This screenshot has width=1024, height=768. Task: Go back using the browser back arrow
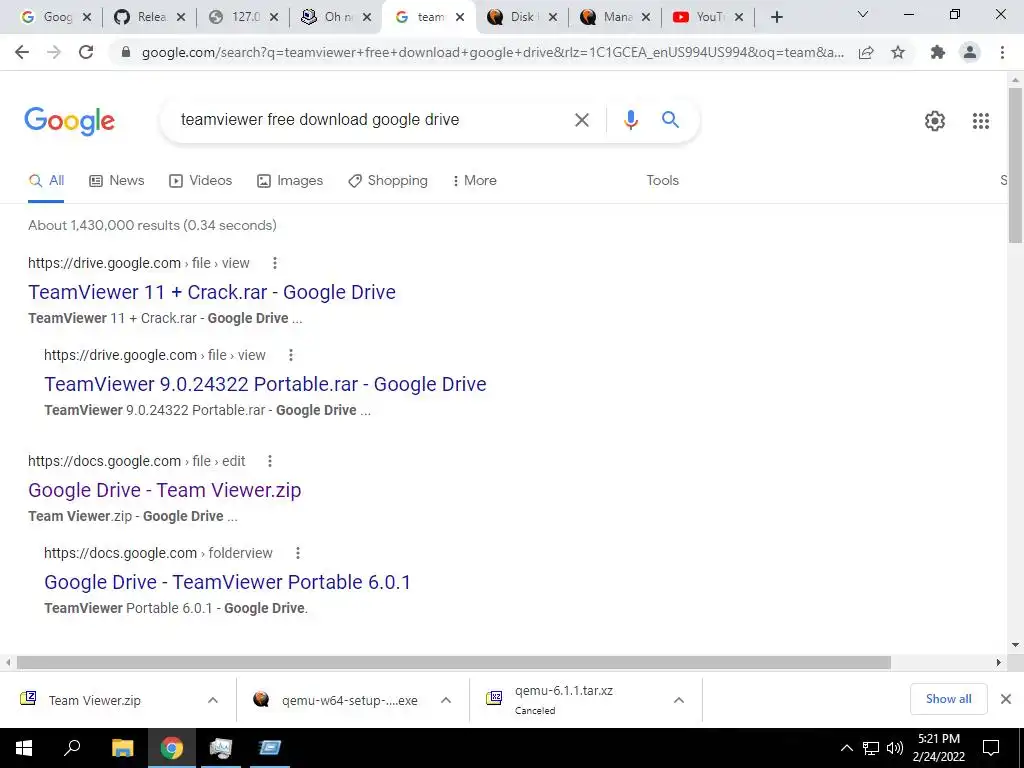[x=22, y=52]
